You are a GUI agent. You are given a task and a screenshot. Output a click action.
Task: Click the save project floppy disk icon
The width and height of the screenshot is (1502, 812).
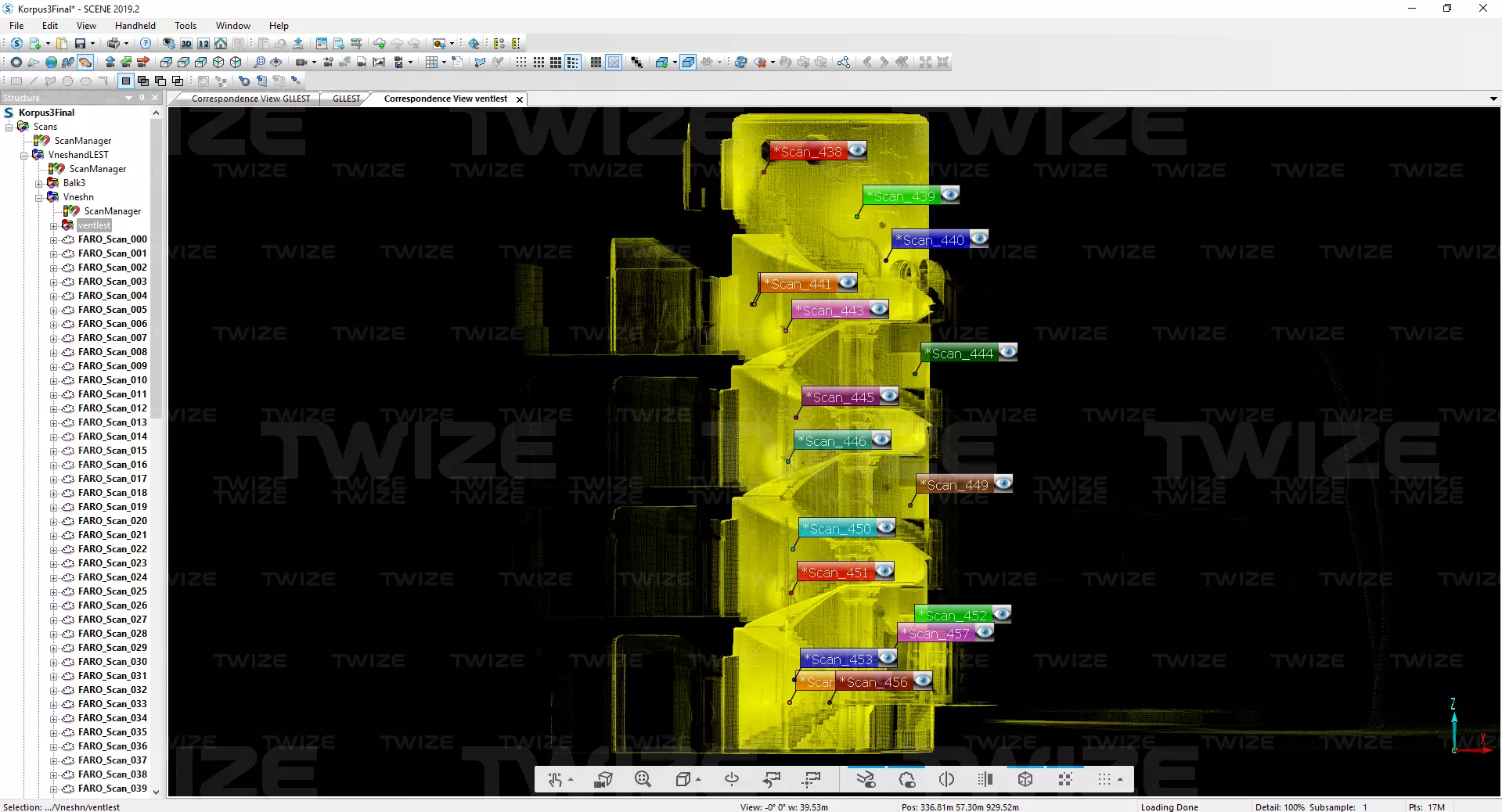tap(80, 44)
